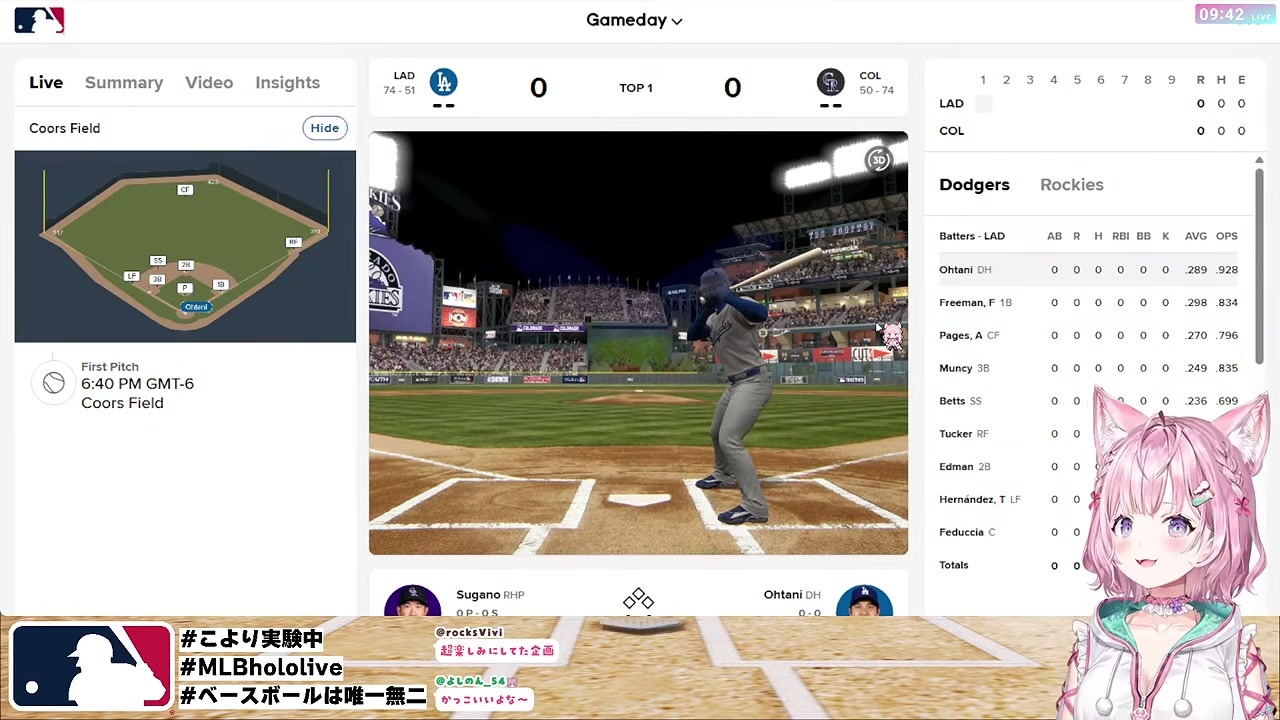Select the Rockies lineup tab
This screenshot has width=1280, height=720.
coord(1072,185)
